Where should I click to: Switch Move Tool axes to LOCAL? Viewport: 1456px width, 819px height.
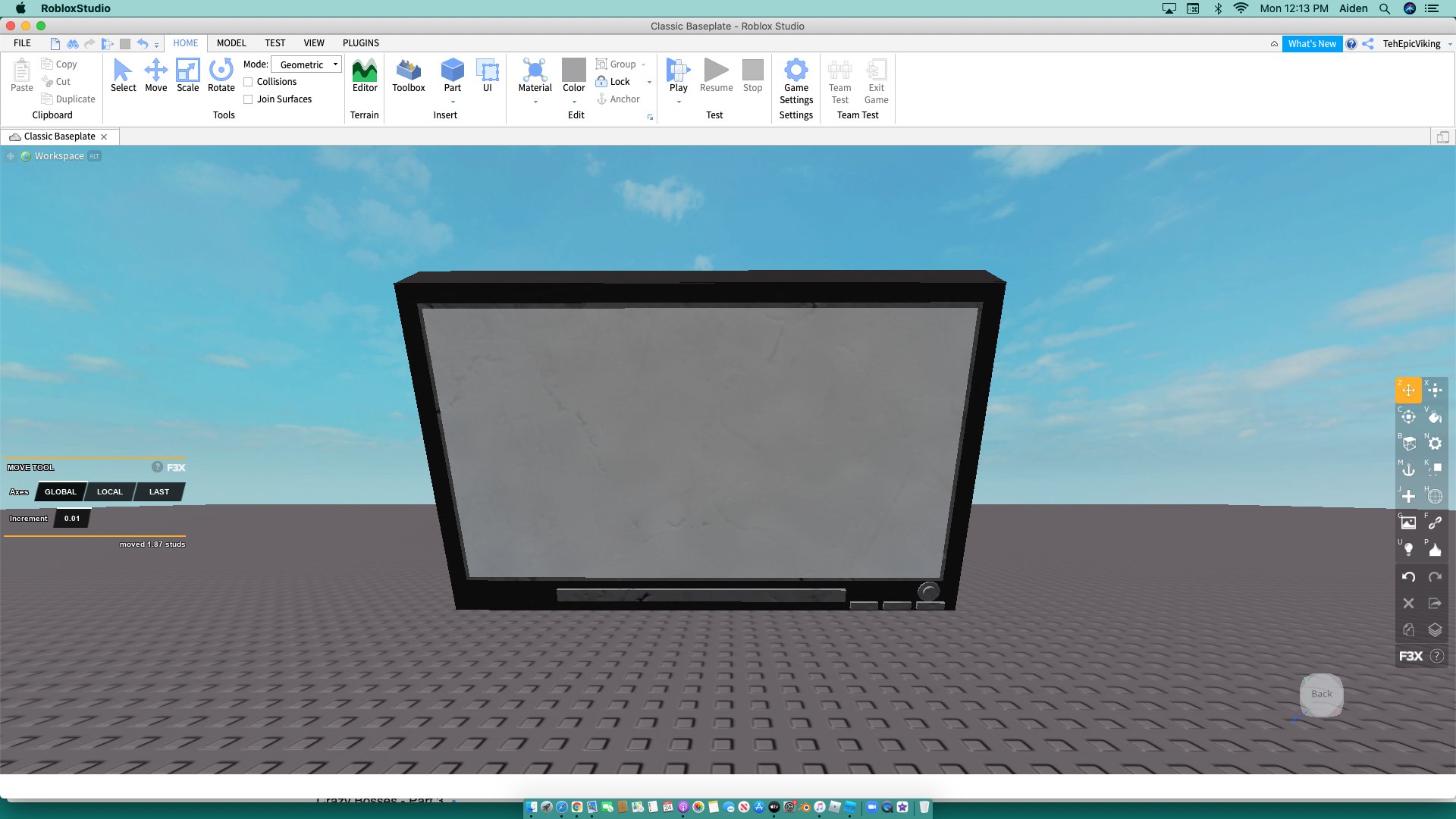coord(109,491)
